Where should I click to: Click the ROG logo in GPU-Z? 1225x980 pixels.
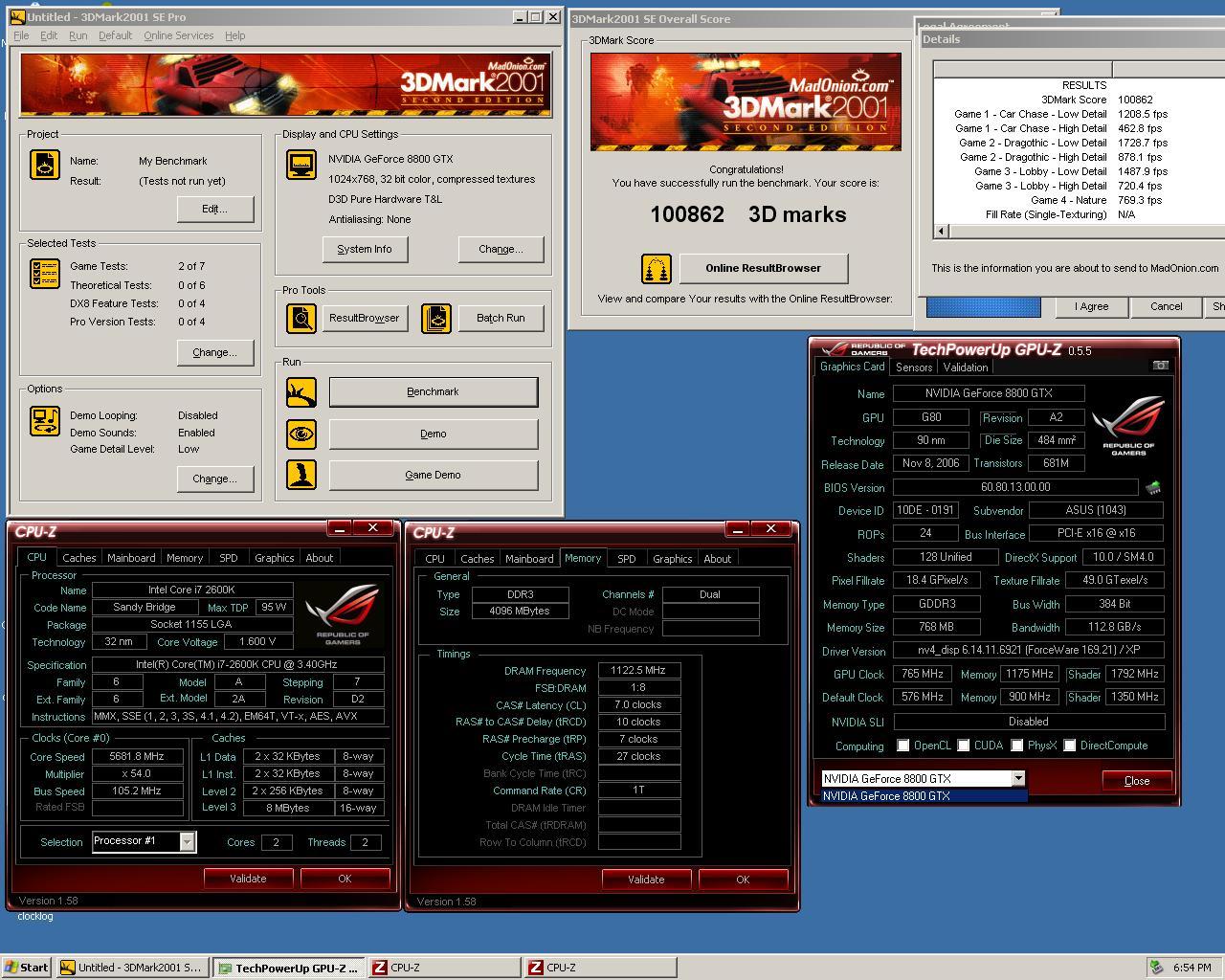tap(1128, 424)
